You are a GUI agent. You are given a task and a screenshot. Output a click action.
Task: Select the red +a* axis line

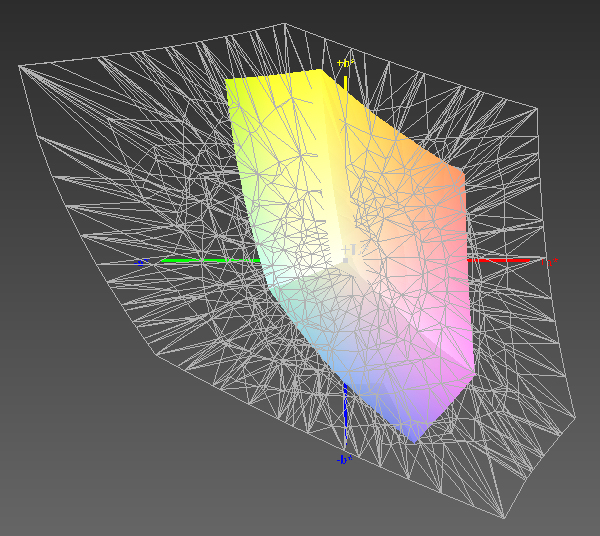499,261
